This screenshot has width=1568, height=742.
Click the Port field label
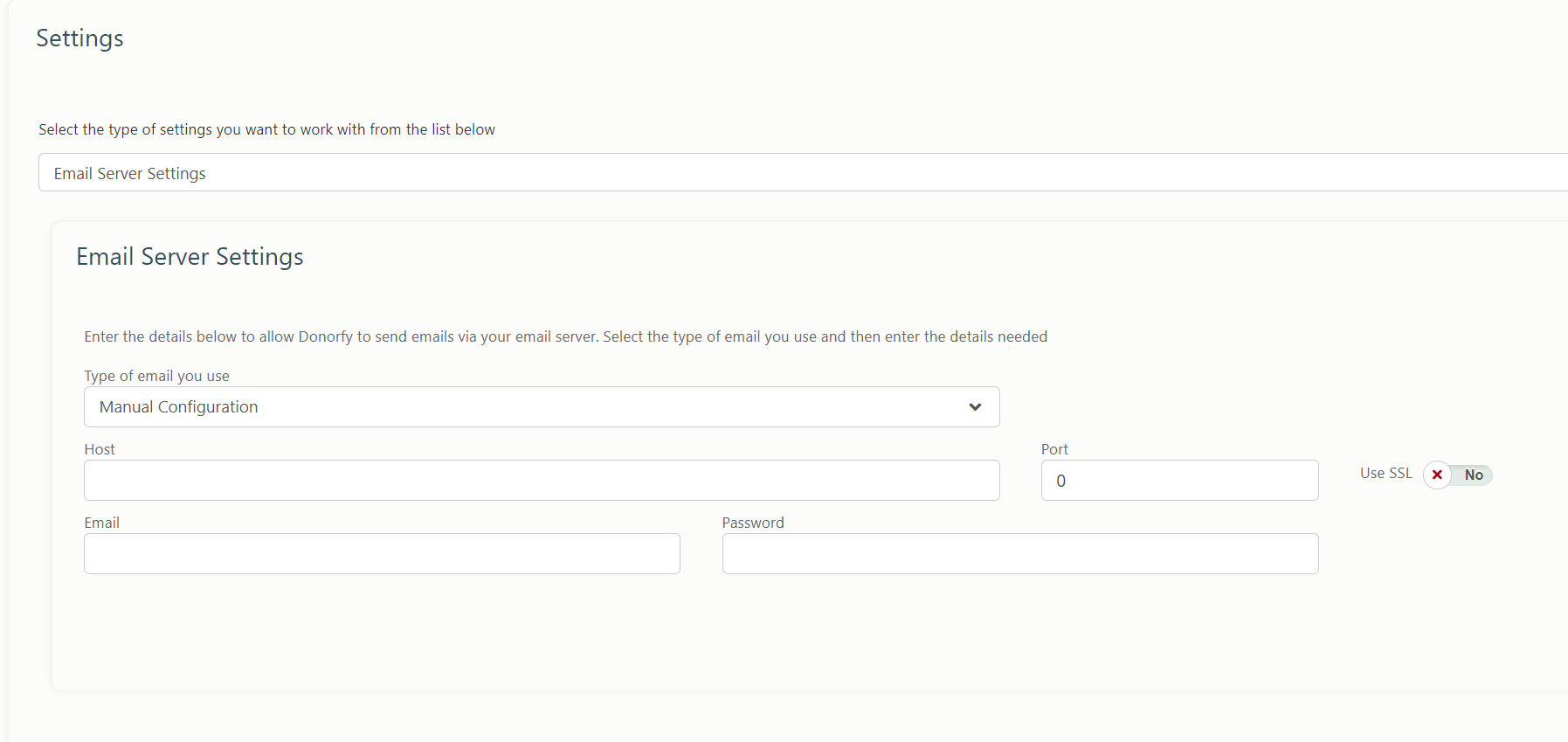click(1054, 449)
